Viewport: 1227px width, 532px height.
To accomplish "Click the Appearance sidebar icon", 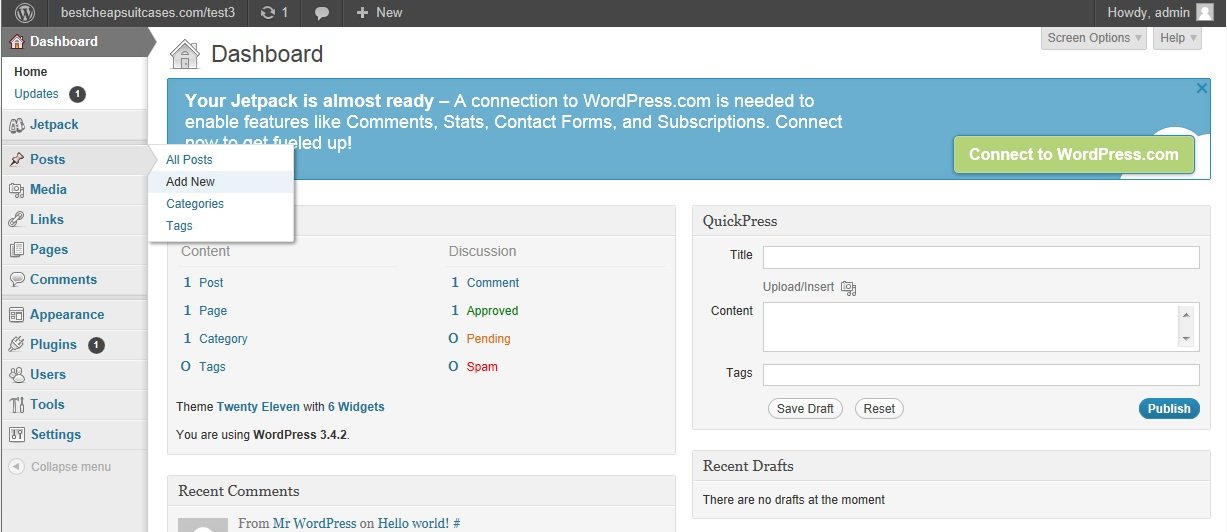I will [x=16, y=315].
